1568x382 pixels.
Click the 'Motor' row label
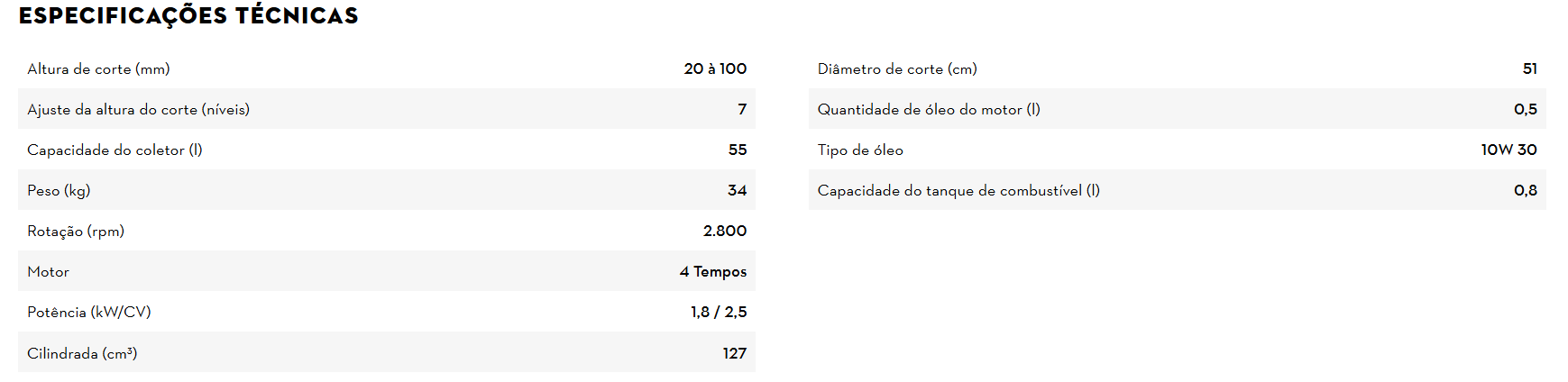48,272
